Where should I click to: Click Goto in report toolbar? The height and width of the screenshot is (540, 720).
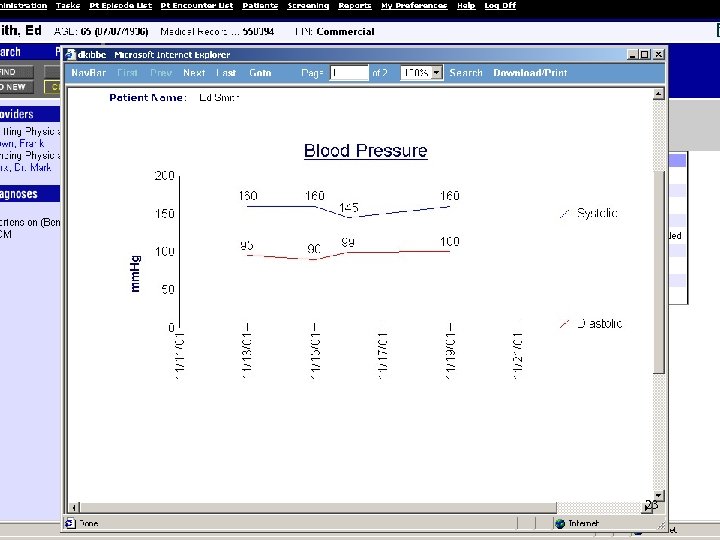(x=260, y=73)
